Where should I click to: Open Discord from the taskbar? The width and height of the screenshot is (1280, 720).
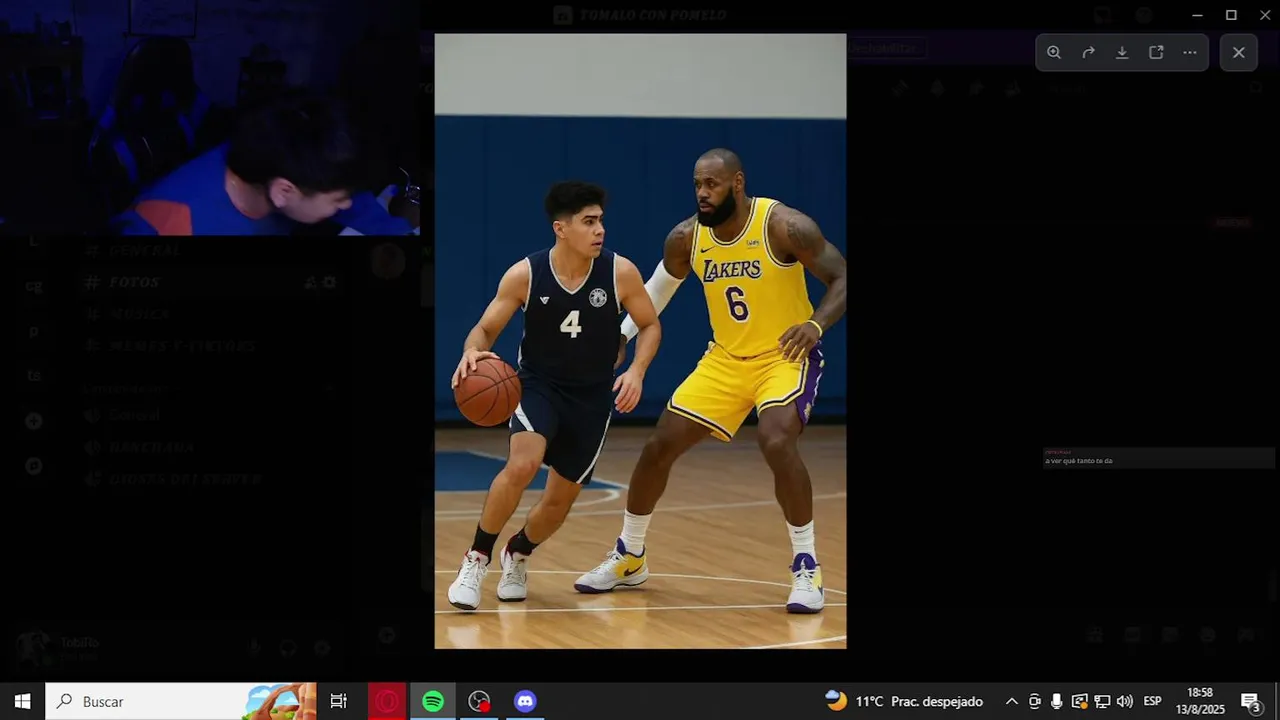coord(525,701)
